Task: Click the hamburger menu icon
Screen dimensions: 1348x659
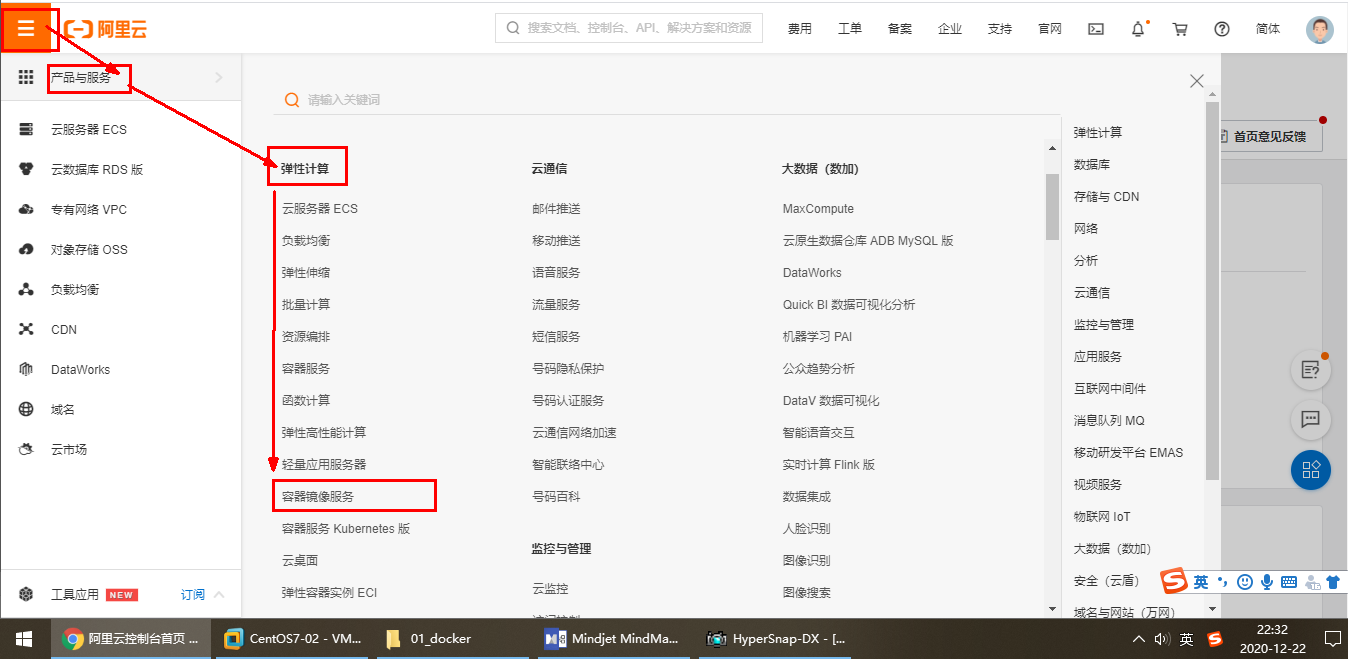Action: pyautogui.click(x=26, y=29)
